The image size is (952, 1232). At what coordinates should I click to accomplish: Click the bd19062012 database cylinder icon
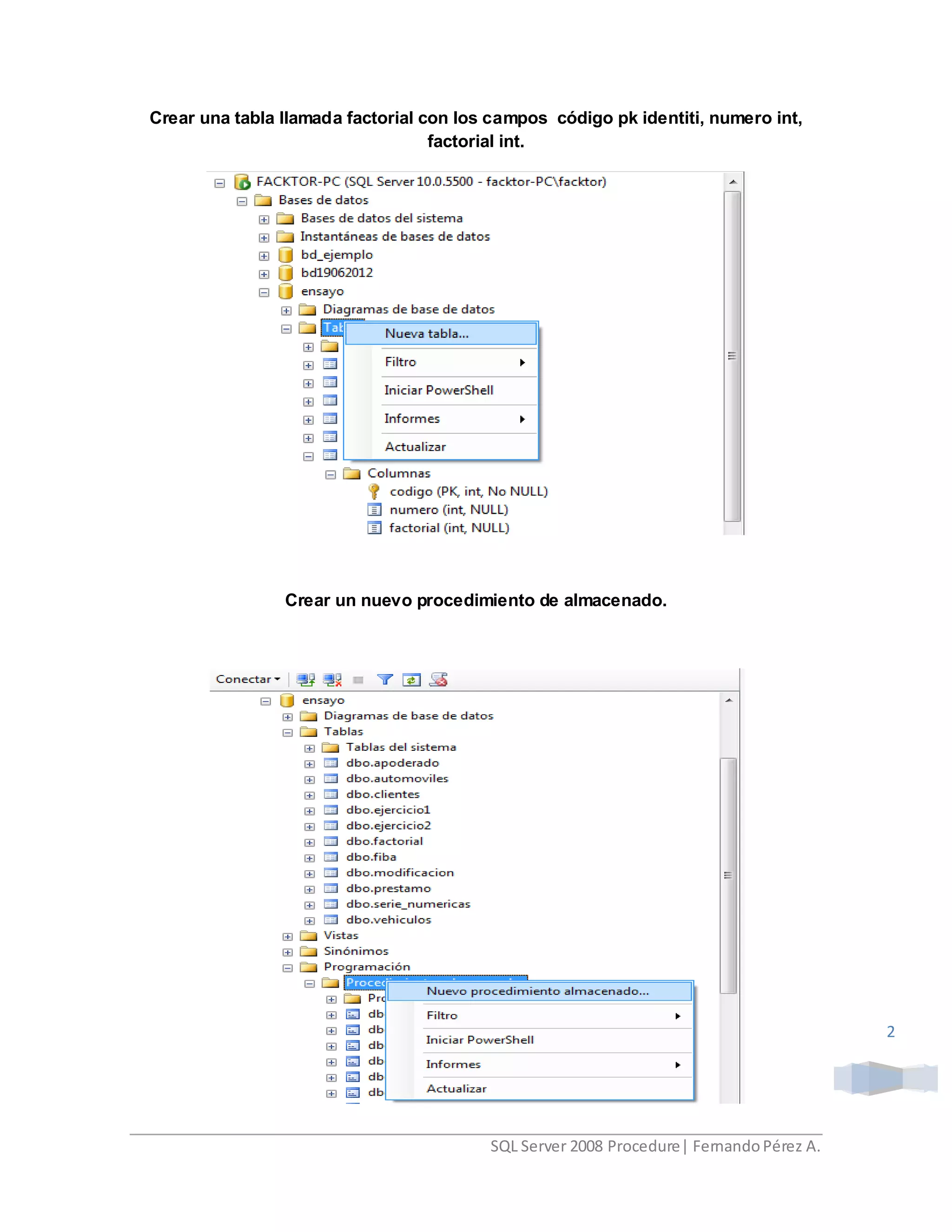point(286,273)
